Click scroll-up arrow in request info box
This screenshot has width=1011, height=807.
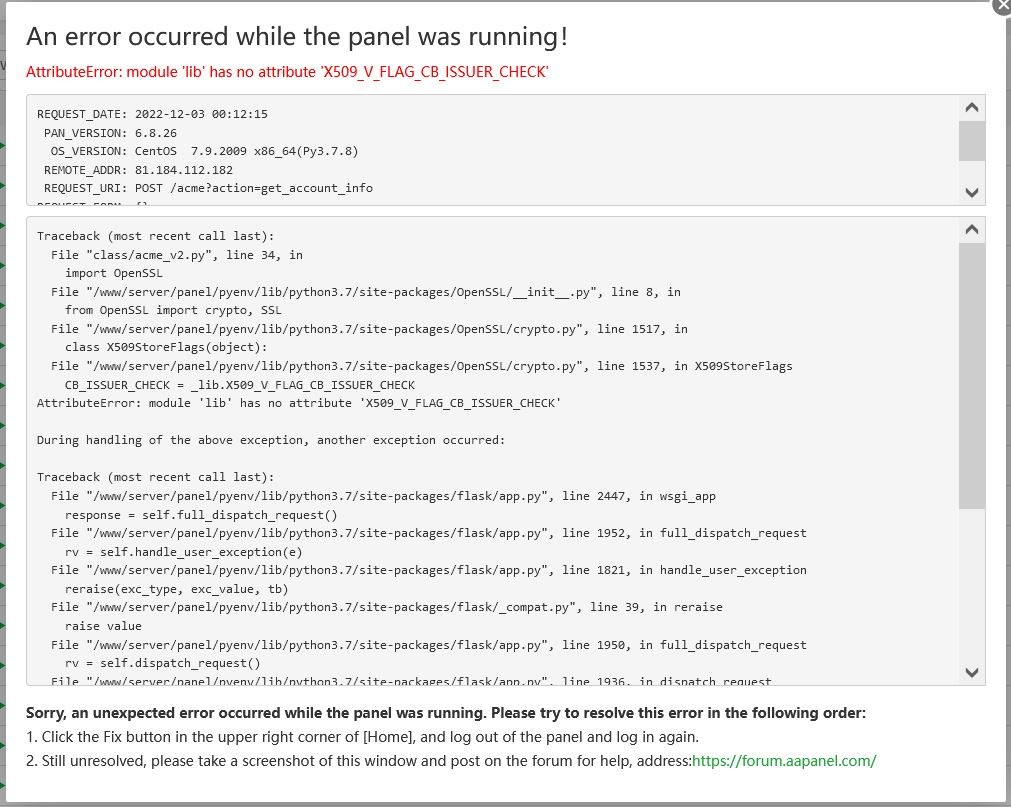coord(971,108)
